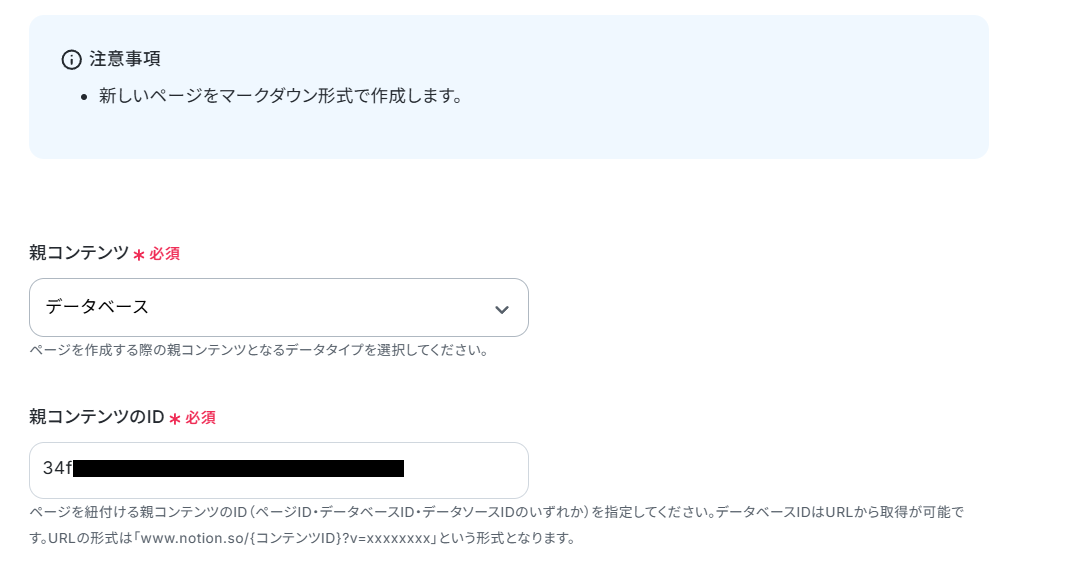Select the データベース text in the combo box
The image size is (1066, 566).
click(x=97, y=307)
